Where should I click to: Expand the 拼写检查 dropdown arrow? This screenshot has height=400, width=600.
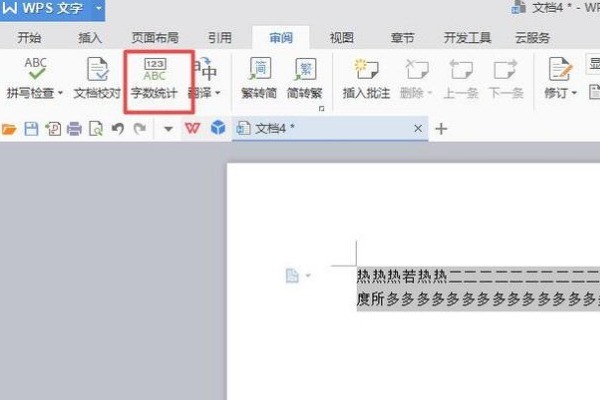tap(60, 93)
